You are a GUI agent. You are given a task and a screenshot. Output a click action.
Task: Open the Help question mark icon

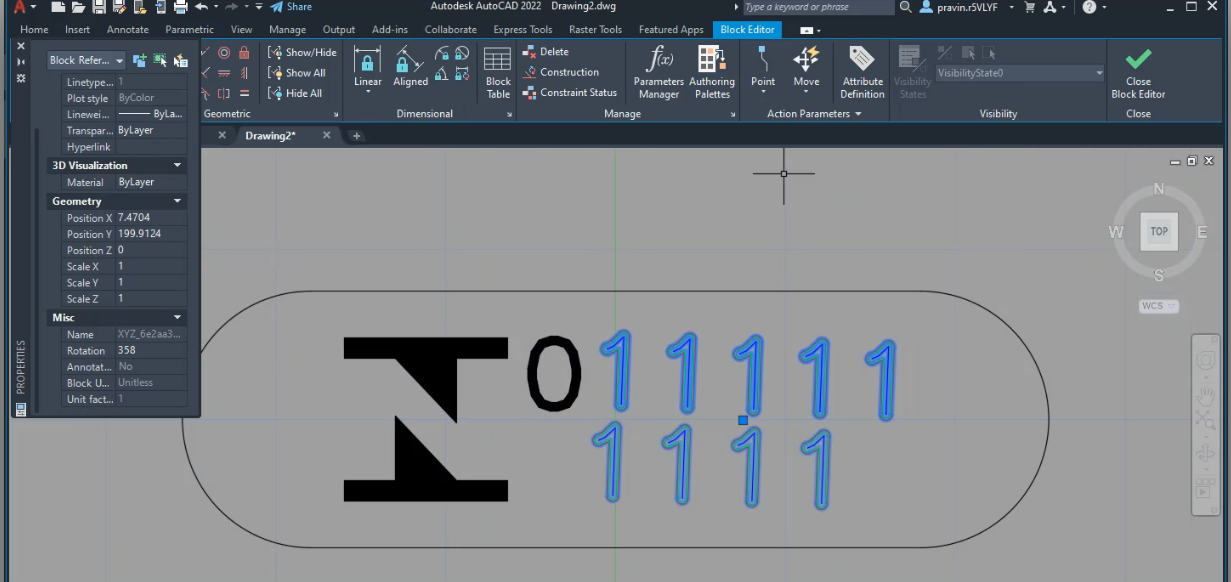pos(1089,7)
